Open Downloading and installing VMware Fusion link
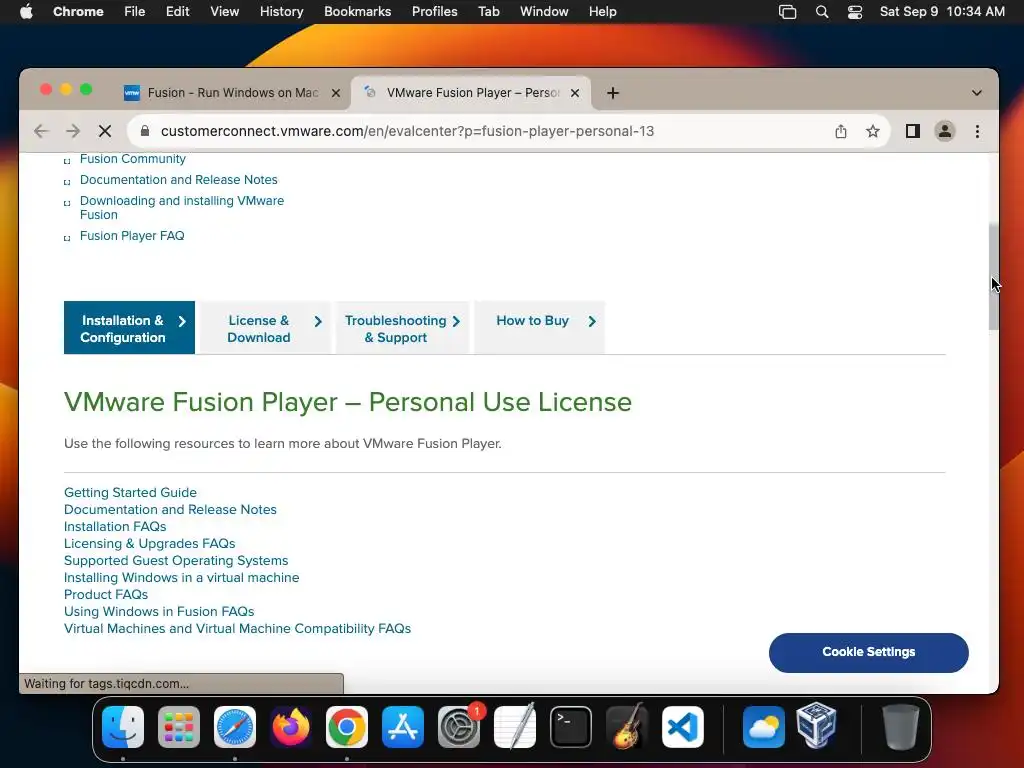This screenshot has height=768, width=1024. [x=182, y=208]
